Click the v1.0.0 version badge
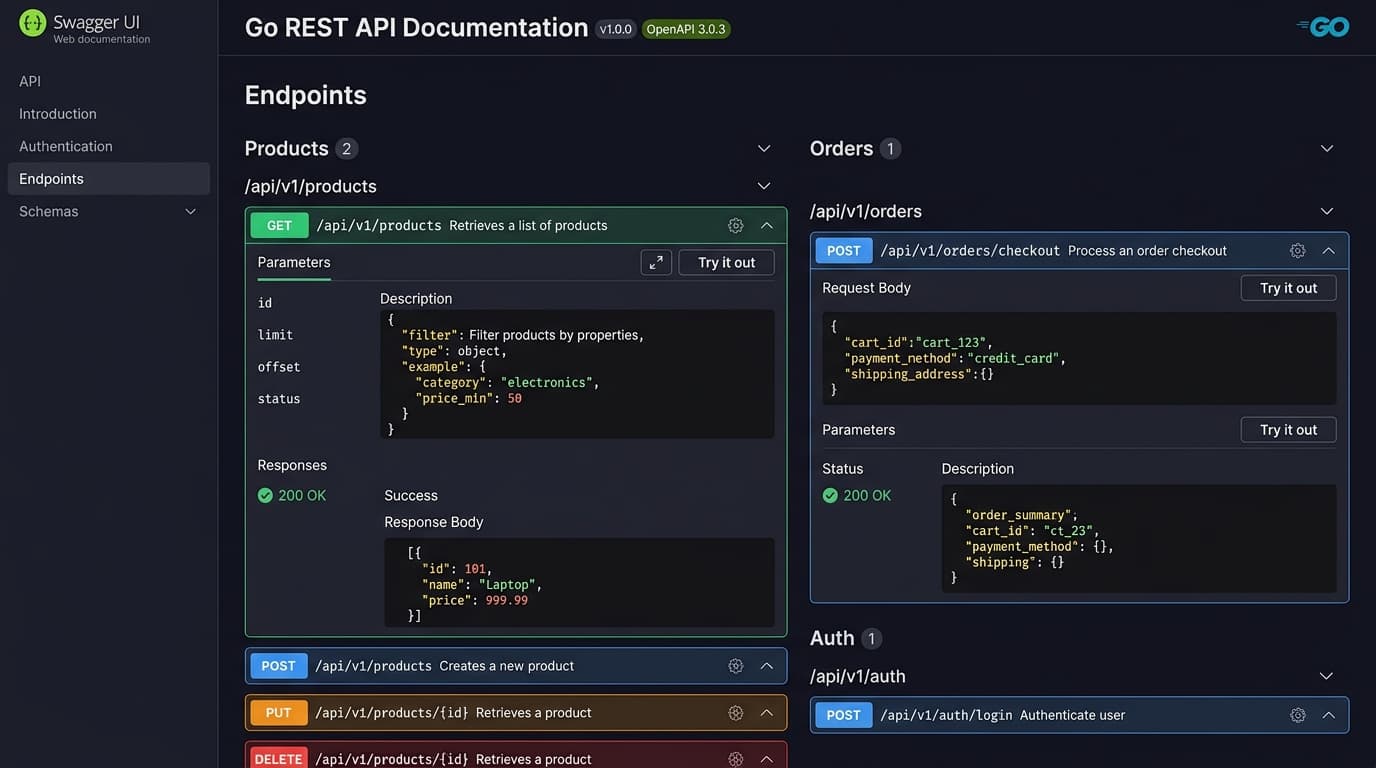This screenshot has width=1376, height=768. 616,29
